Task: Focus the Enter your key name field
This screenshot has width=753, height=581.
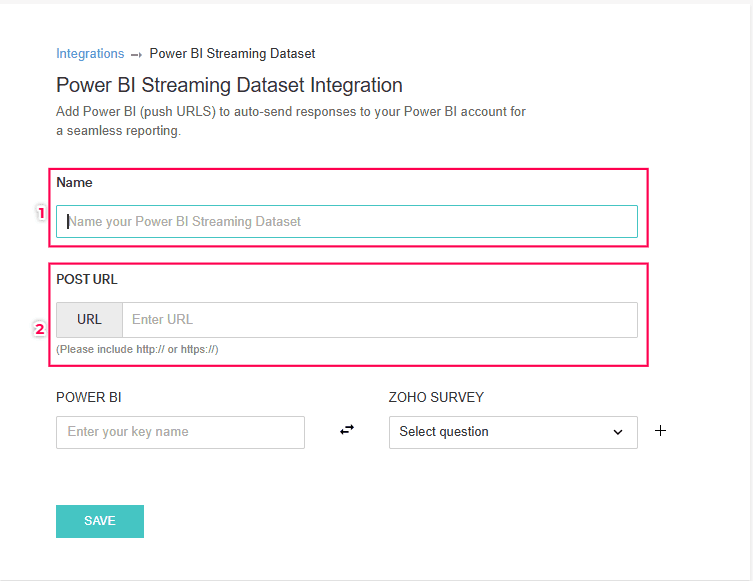Action: [x=180, y=432]
